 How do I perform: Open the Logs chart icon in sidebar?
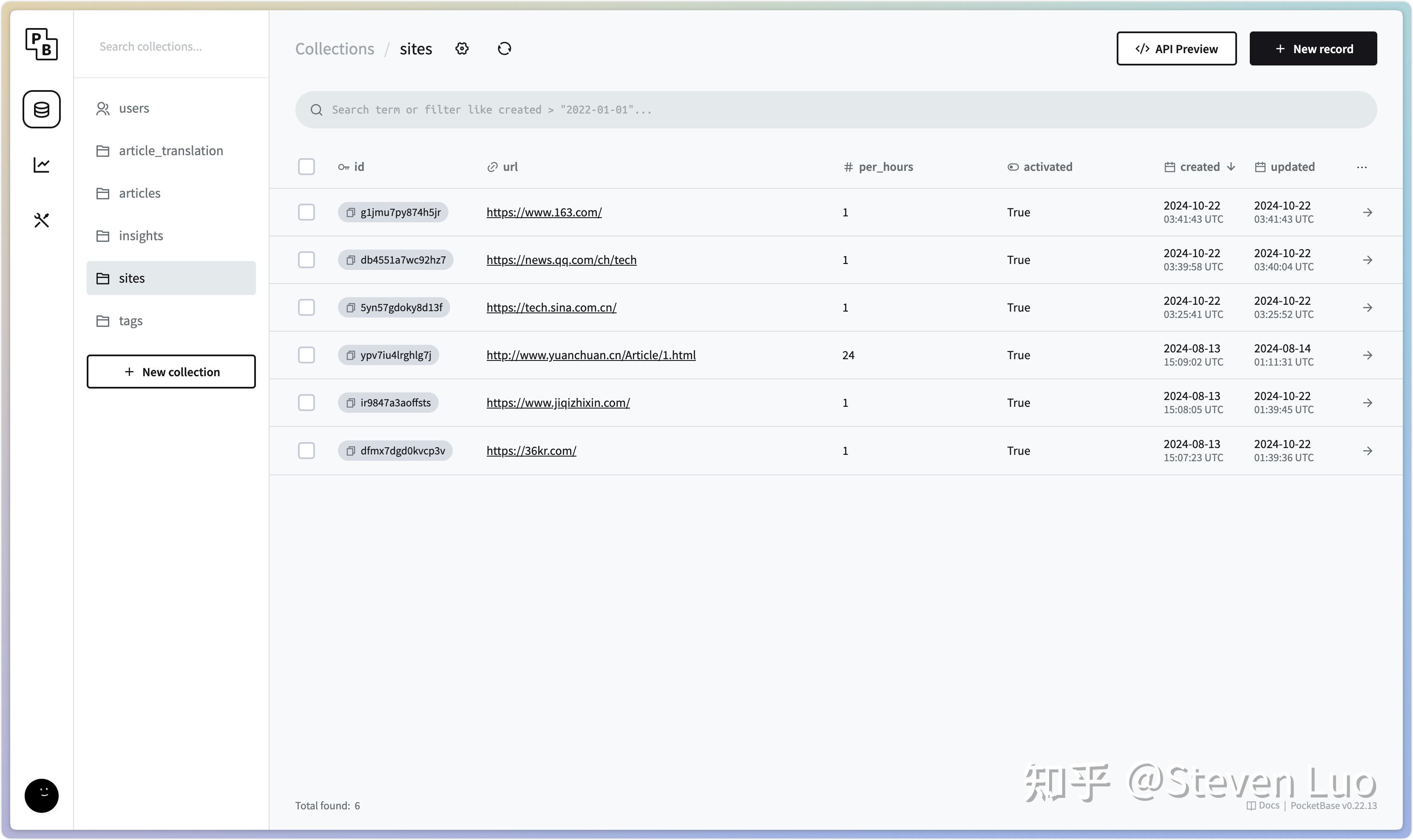coord(41,164)
